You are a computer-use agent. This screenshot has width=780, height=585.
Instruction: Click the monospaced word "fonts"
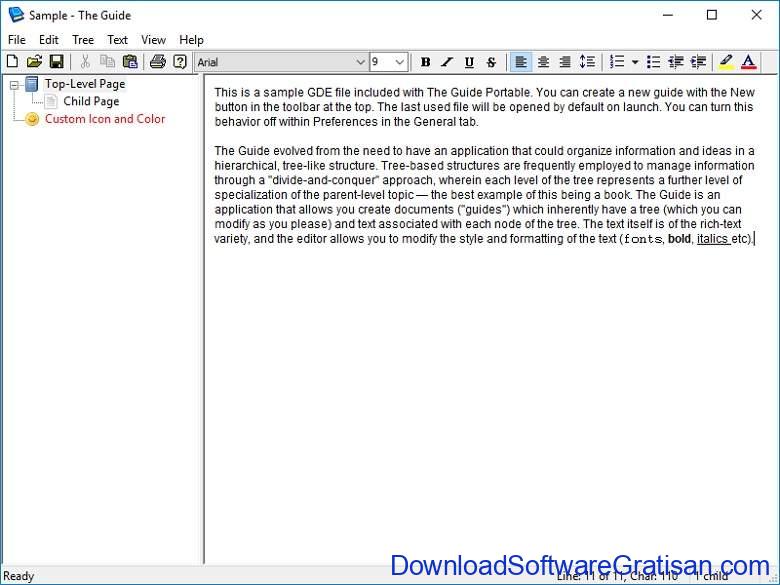pos(643,239)
